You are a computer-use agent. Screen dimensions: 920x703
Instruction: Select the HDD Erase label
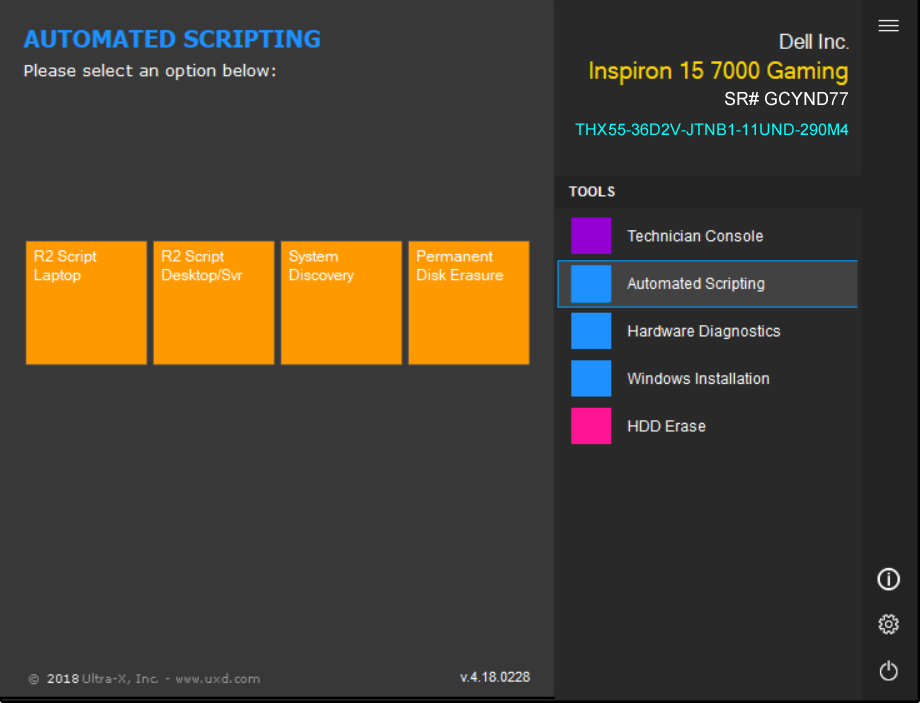666,426
